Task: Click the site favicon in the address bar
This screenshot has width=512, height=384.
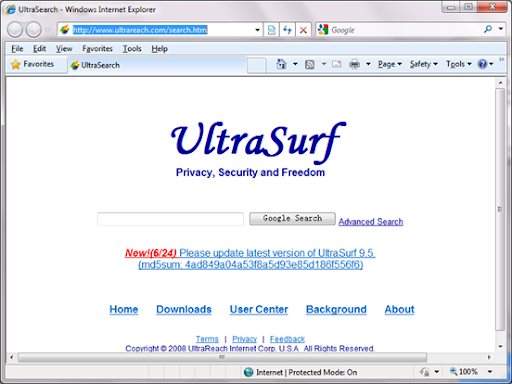Action: [65, 30]
